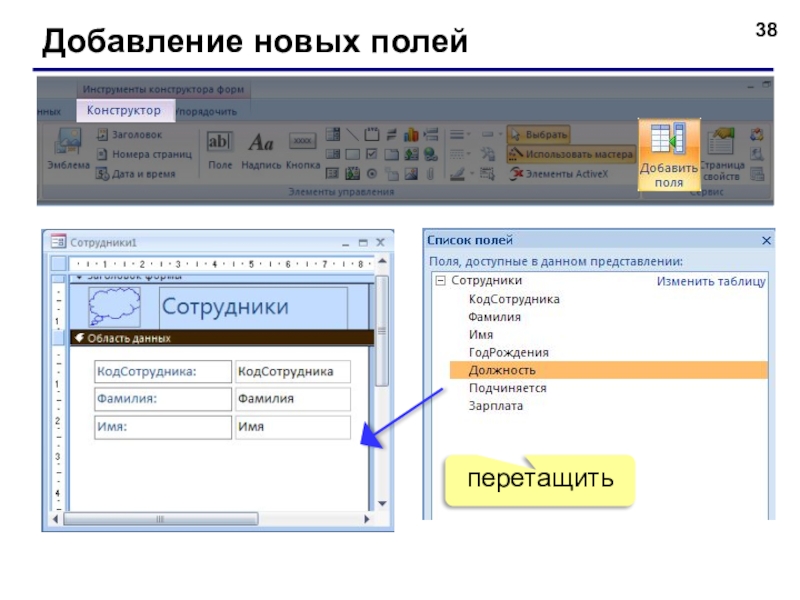This screenshot has width=800, height=600.
Task: Click the vertical scrollbar thumb in the form window
Action: [x=382, y=331]
